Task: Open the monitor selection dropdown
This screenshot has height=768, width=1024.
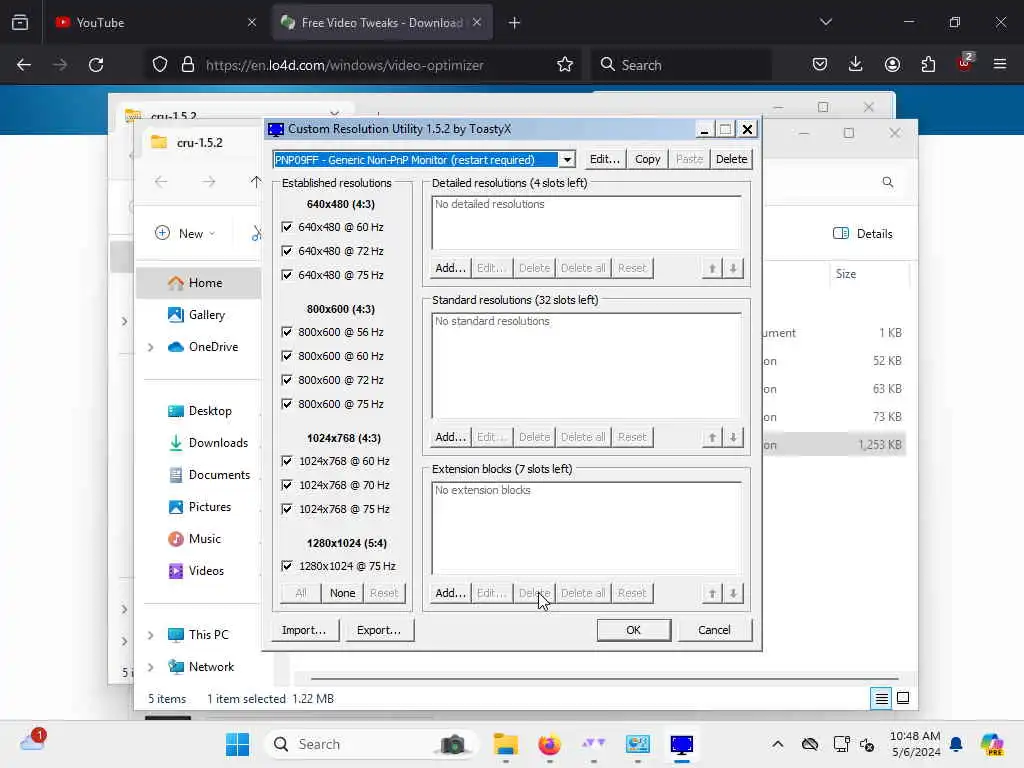Action: coord(567,159)
